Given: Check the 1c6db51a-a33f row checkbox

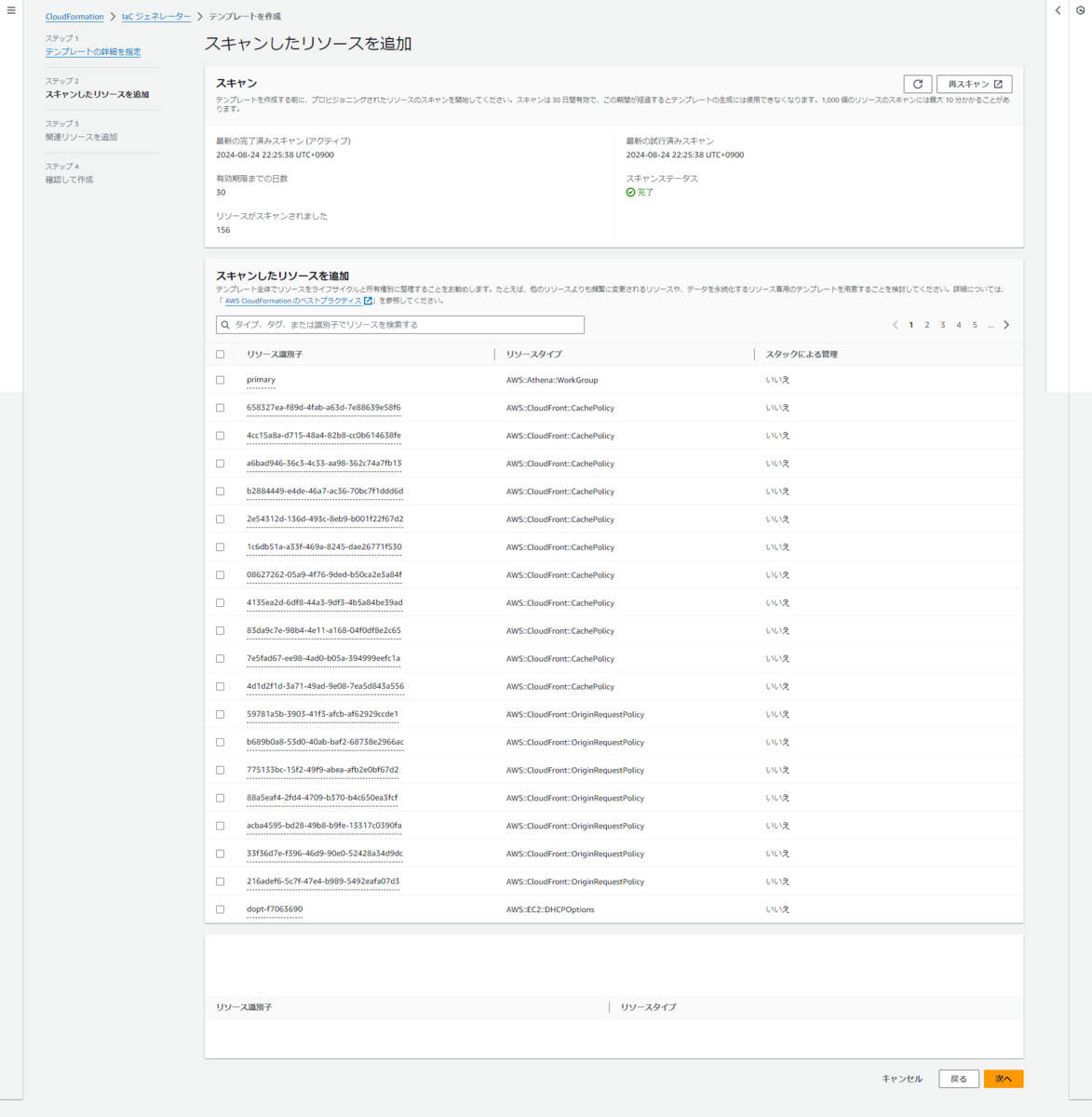Looking at the screenshot, I should [x=221, y=547].
